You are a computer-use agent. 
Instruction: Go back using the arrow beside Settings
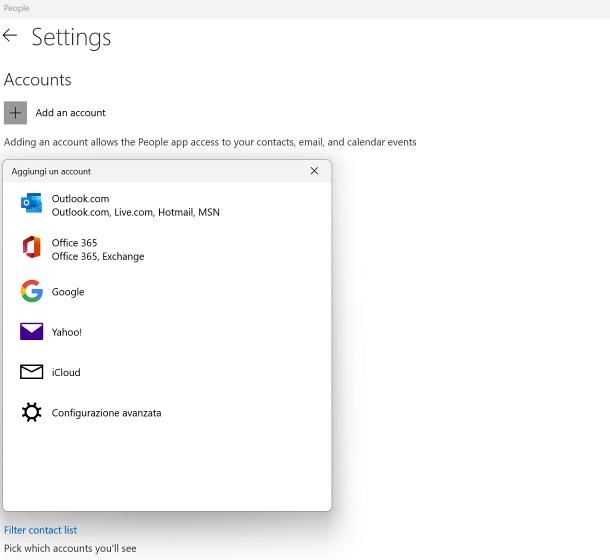coord(10,35)
